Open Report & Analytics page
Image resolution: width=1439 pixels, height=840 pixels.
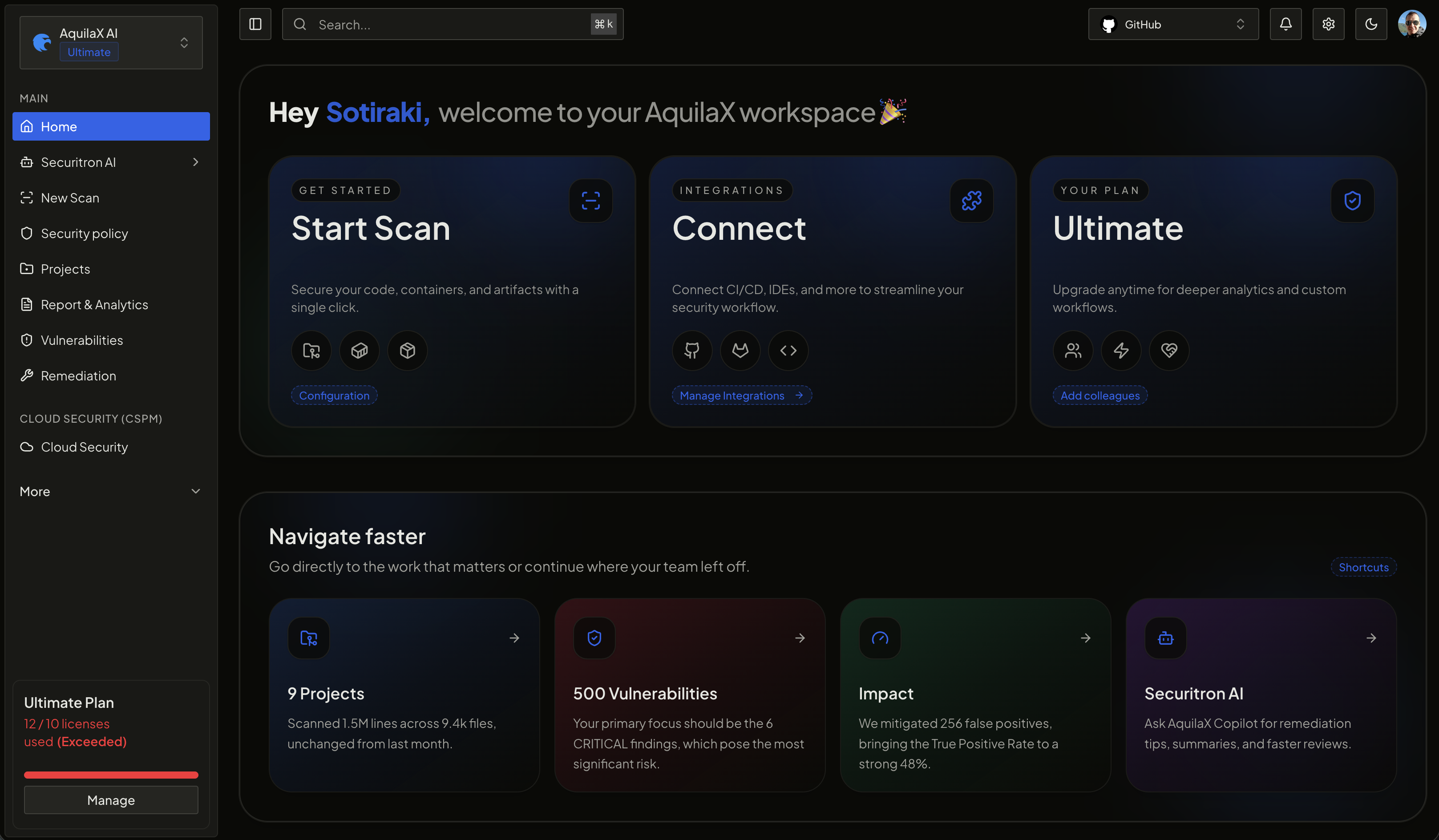coord(111,304)
